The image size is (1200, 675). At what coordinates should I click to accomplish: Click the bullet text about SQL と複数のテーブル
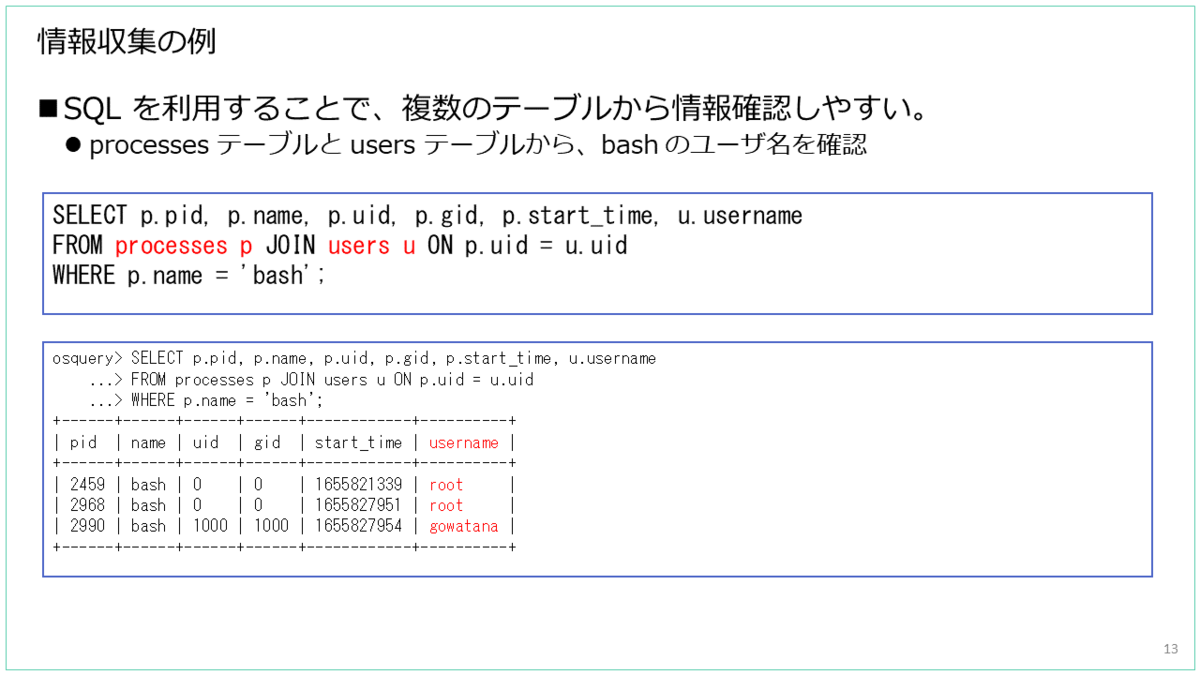pyautogui.click(x=480, y=107)
